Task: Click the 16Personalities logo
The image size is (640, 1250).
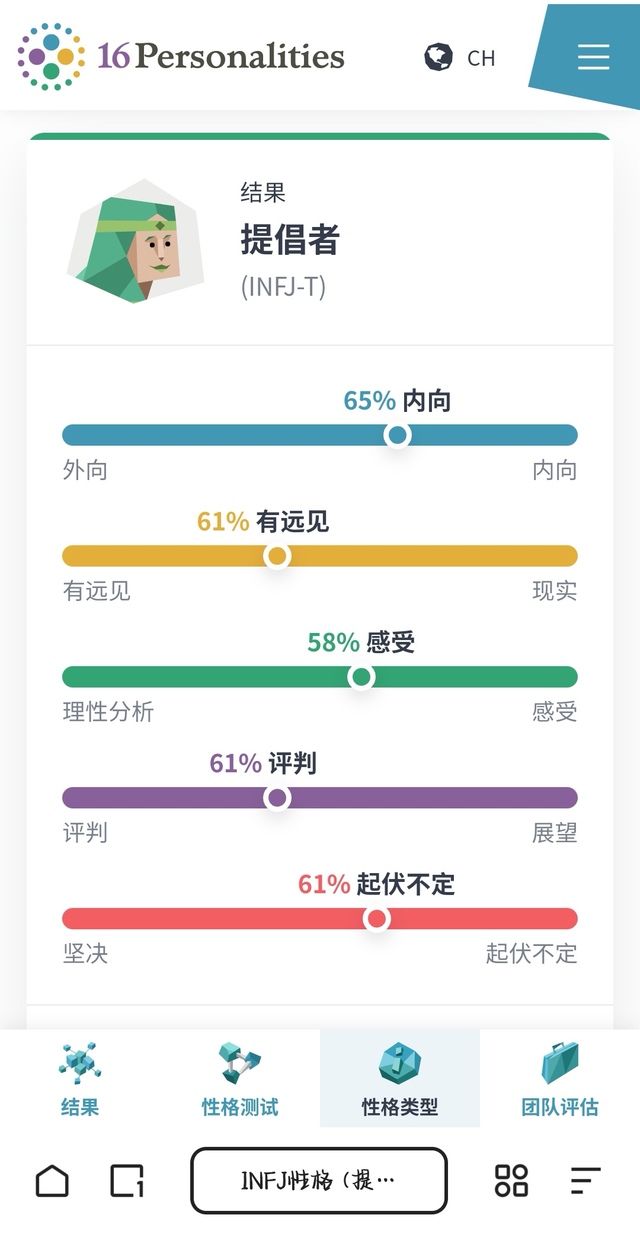Action: tap(181, 56)
